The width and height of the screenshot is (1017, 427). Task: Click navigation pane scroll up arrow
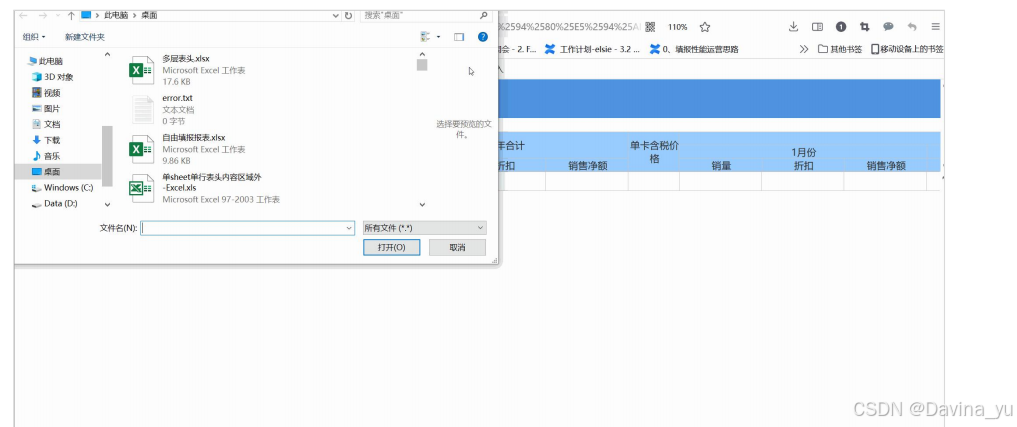(107, 55)
